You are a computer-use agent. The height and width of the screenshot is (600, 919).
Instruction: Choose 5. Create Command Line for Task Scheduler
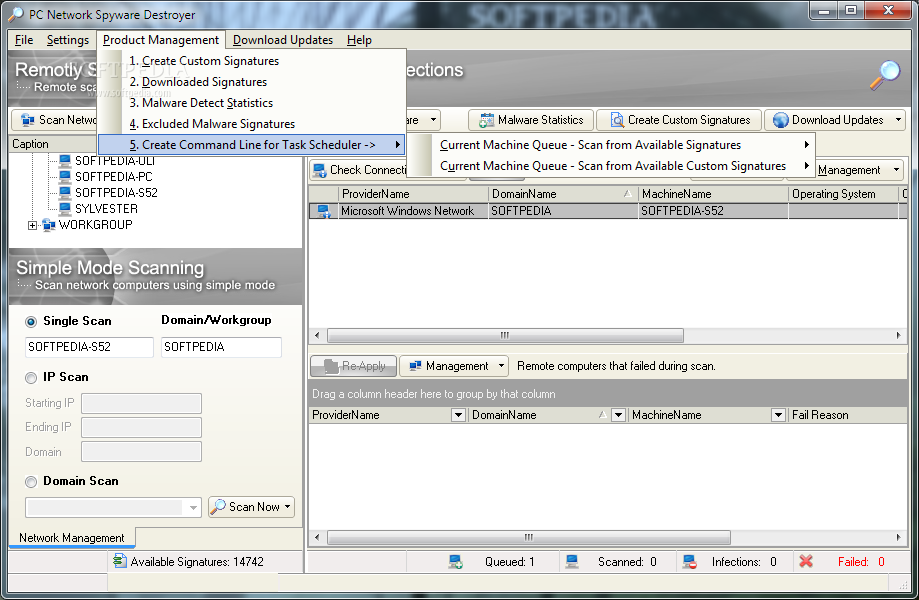(x=252, y=145)
